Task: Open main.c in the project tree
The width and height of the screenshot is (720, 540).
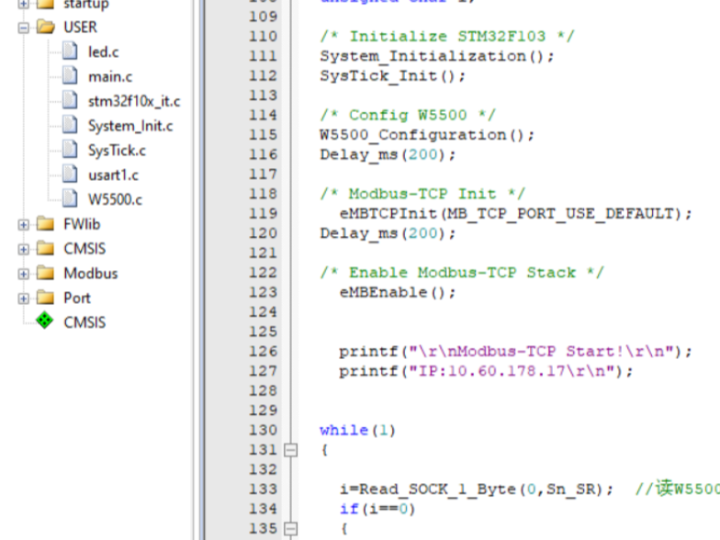Action: point(110,77)
